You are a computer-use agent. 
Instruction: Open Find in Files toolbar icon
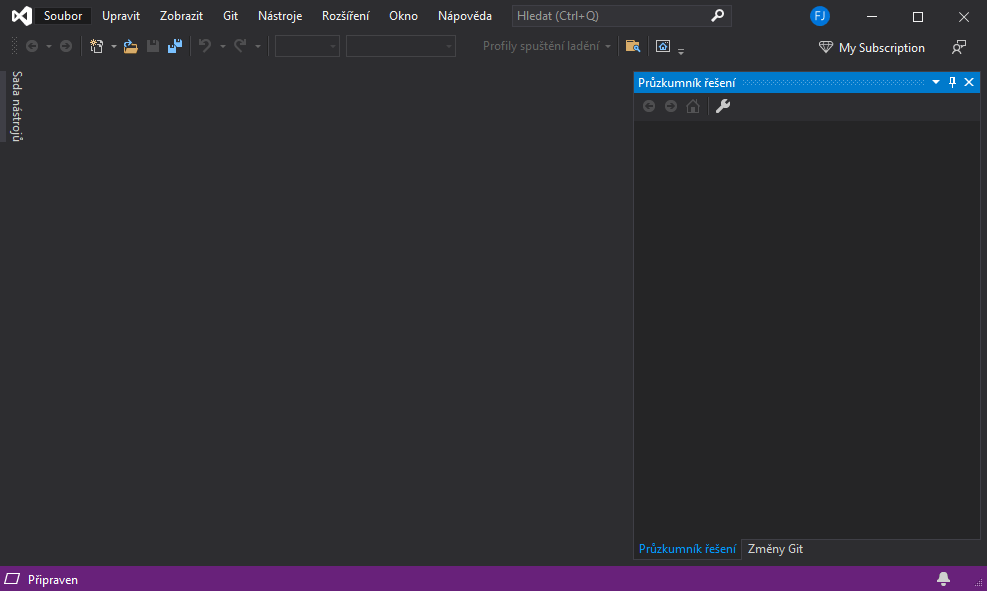pyautogui.click(x=632, y=46)
